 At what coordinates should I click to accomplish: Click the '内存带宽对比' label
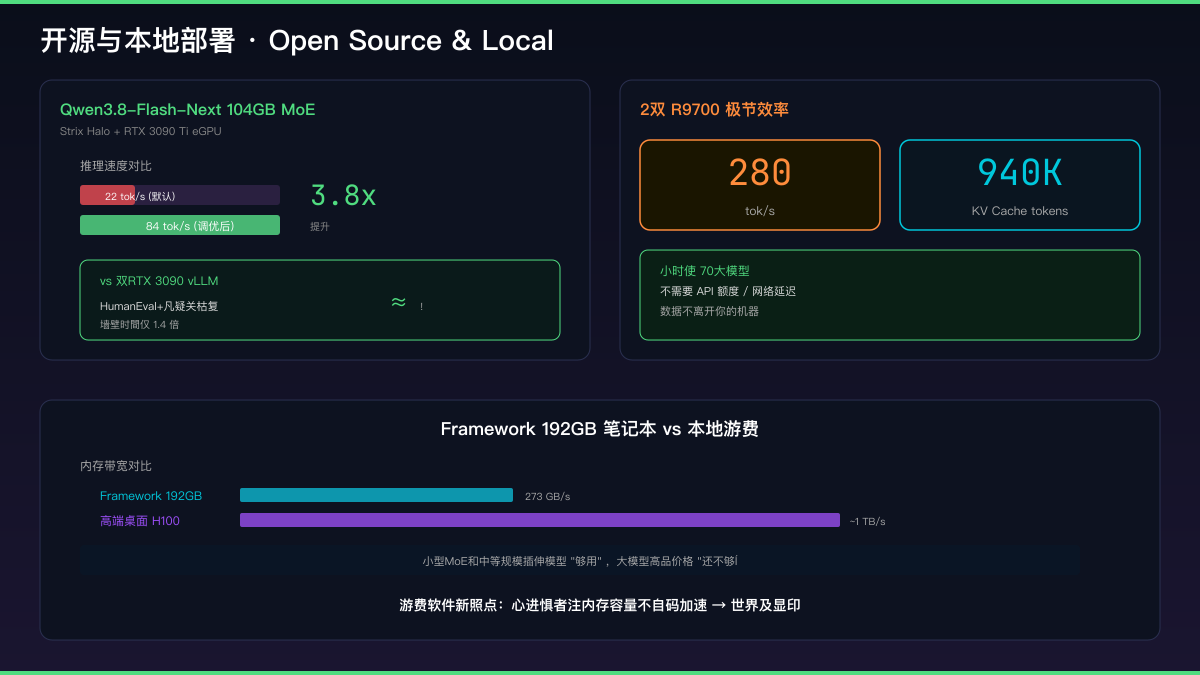pos(116,466)
